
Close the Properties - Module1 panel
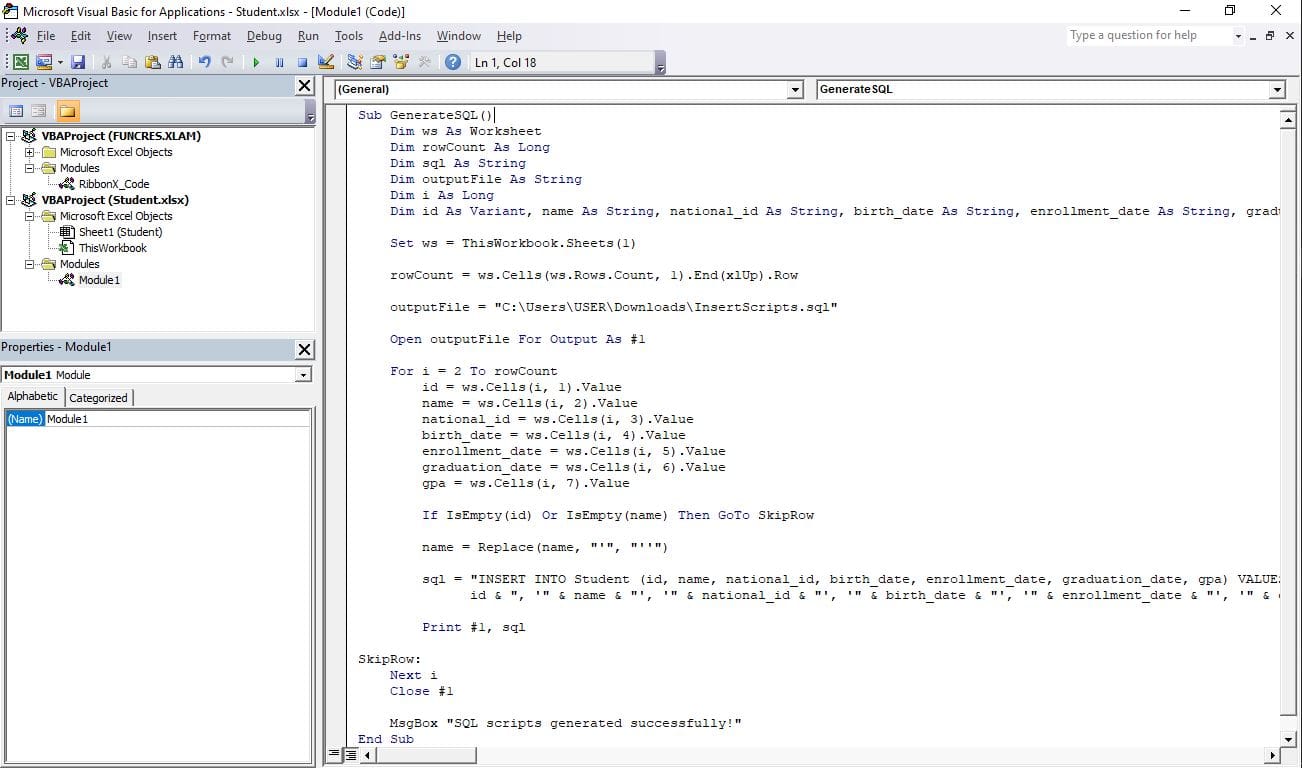pos(304,349)
